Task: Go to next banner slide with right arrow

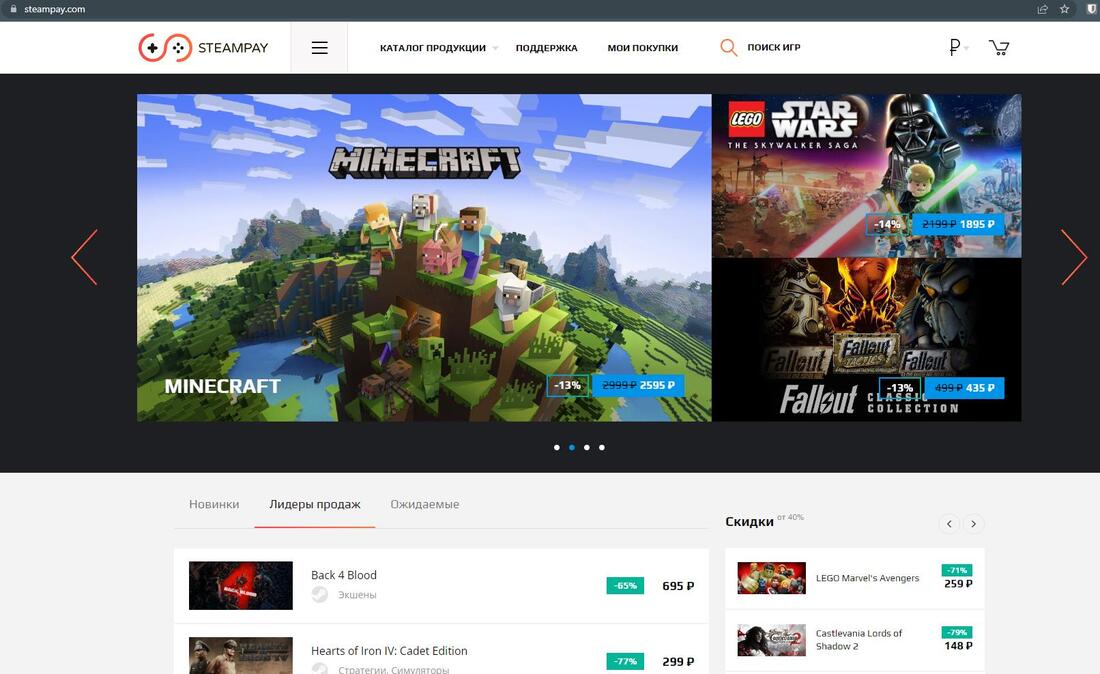Action: coord(1073,257)
